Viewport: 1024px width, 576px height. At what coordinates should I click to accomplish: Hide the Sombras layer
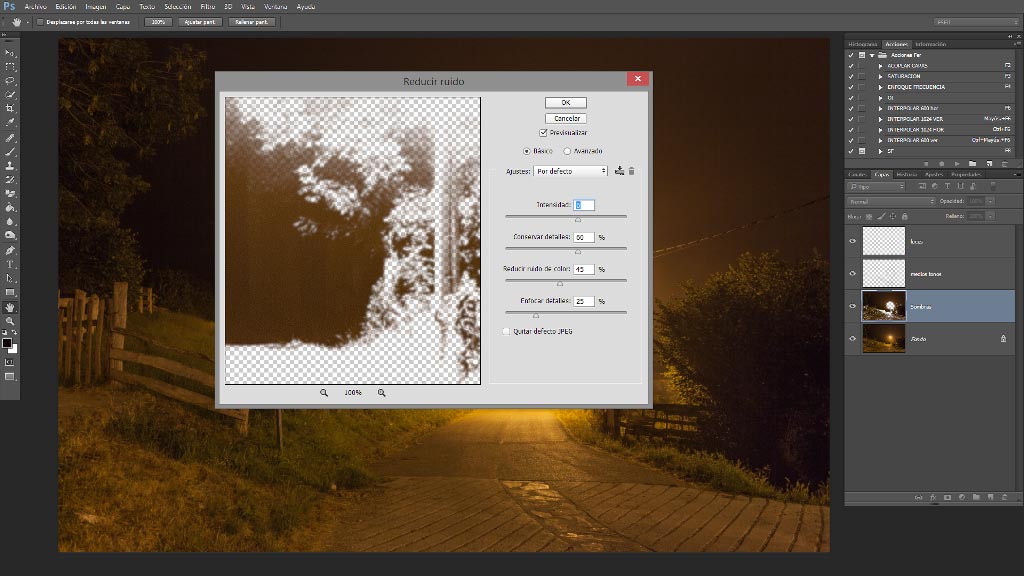(852, 306)
